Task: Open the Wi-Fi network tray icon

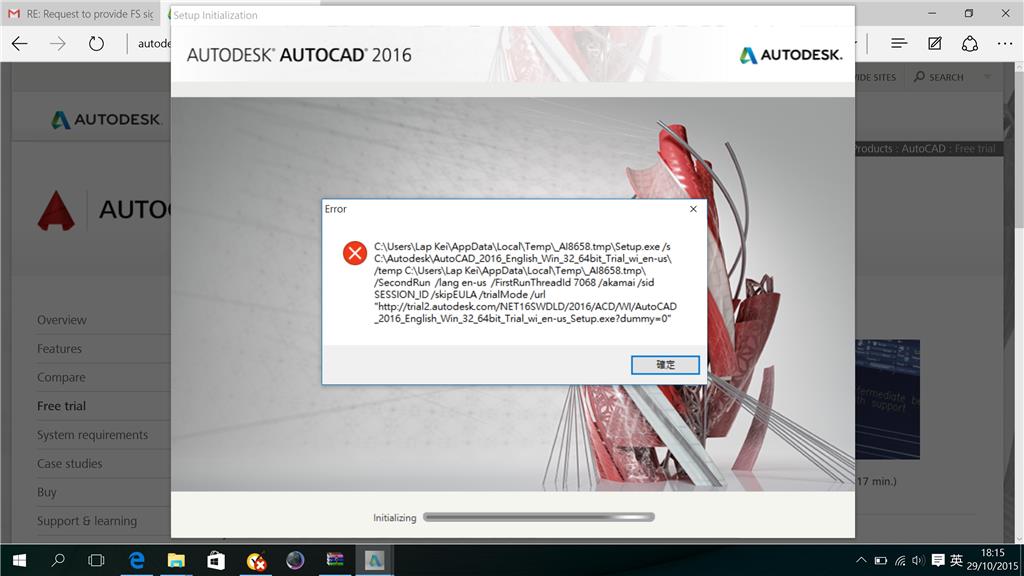Action: (900, 560)
